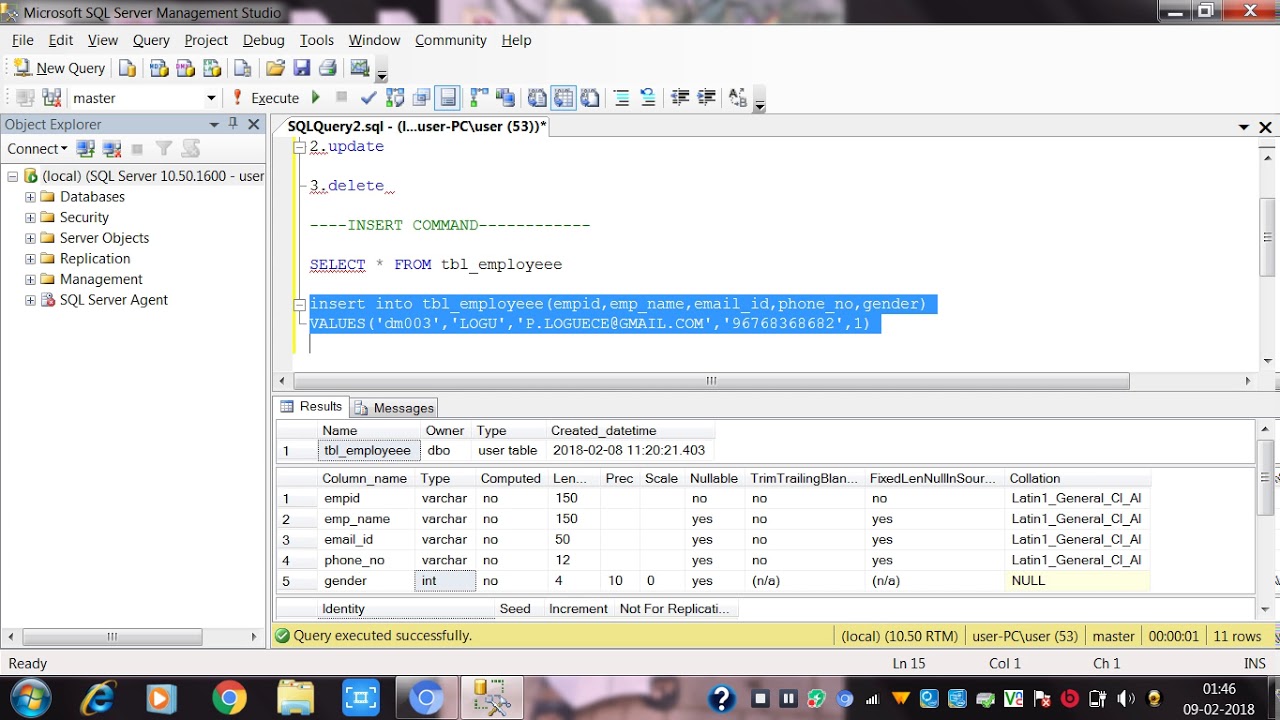Parse the query with the blue checkmark icon
1280x720 pixels.
pyautogui.click(x=368, y=97)
